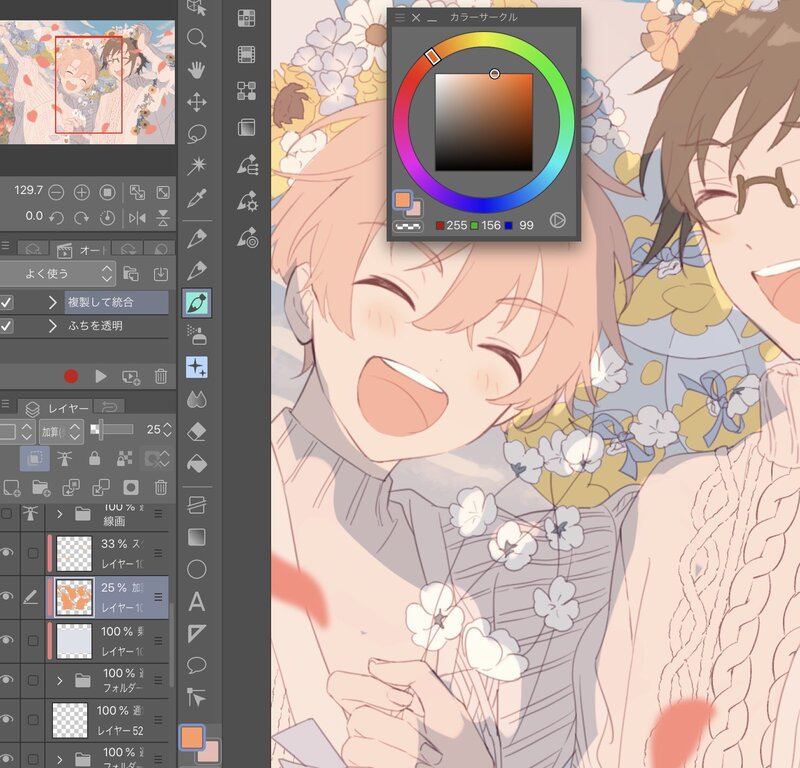Select the Eyedropper tool
The height and width of the screenshot is (768, 800).
tap(196, 198)
